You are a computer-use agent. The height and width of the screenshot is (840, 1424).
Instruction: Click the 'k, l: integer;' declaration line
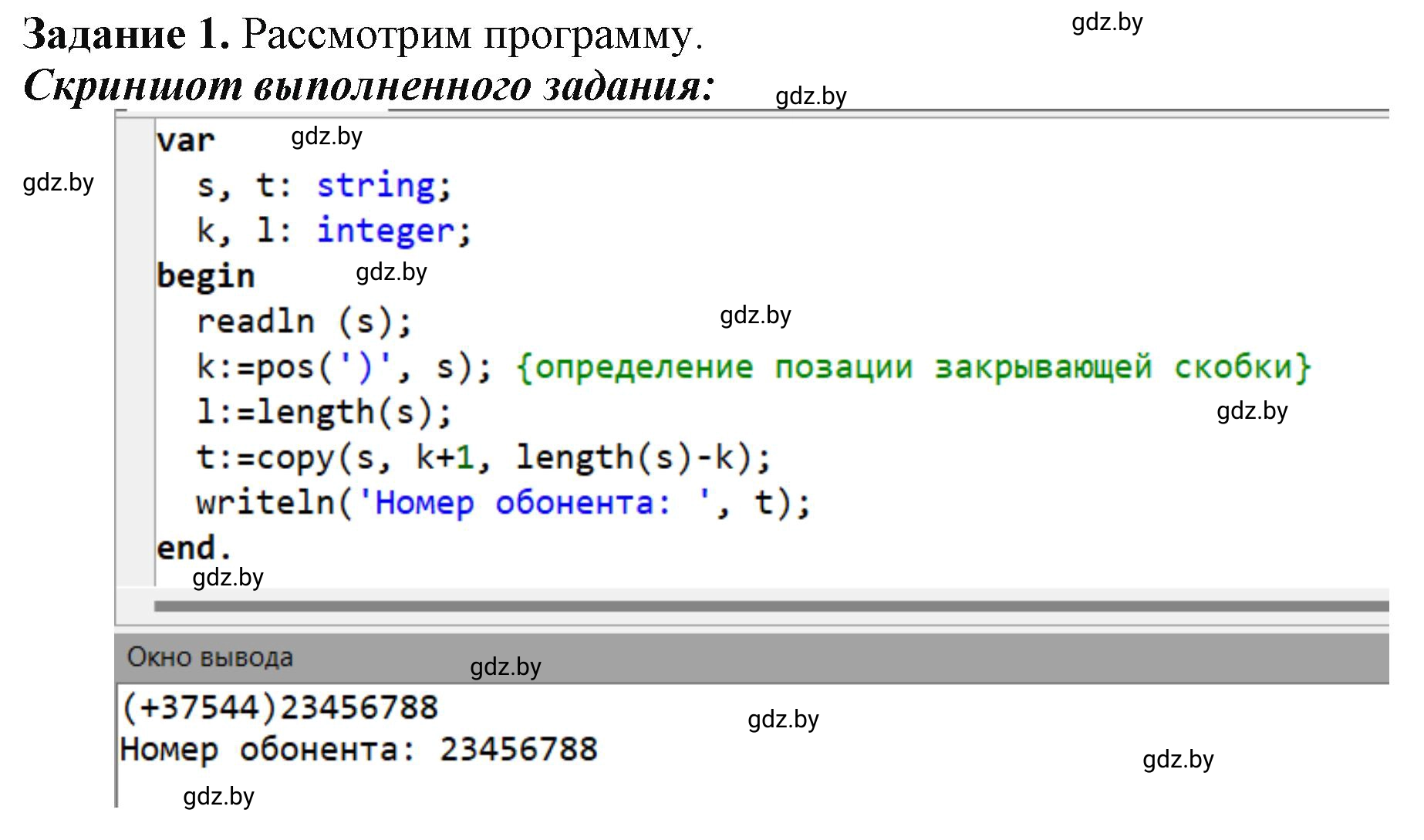click(334, 231)
